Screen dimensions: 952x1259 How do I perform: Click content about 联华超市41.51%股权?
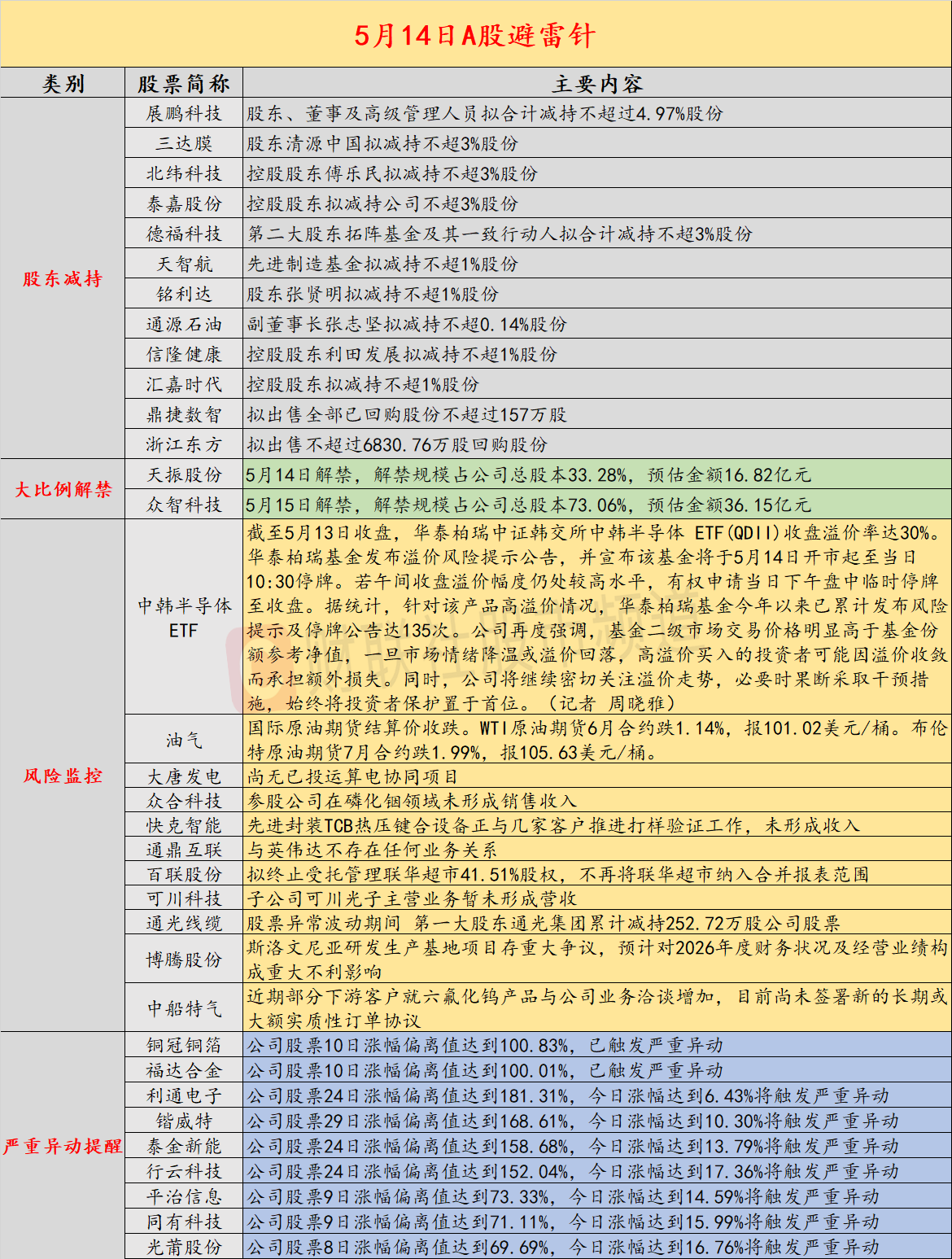tap(557, 874)
